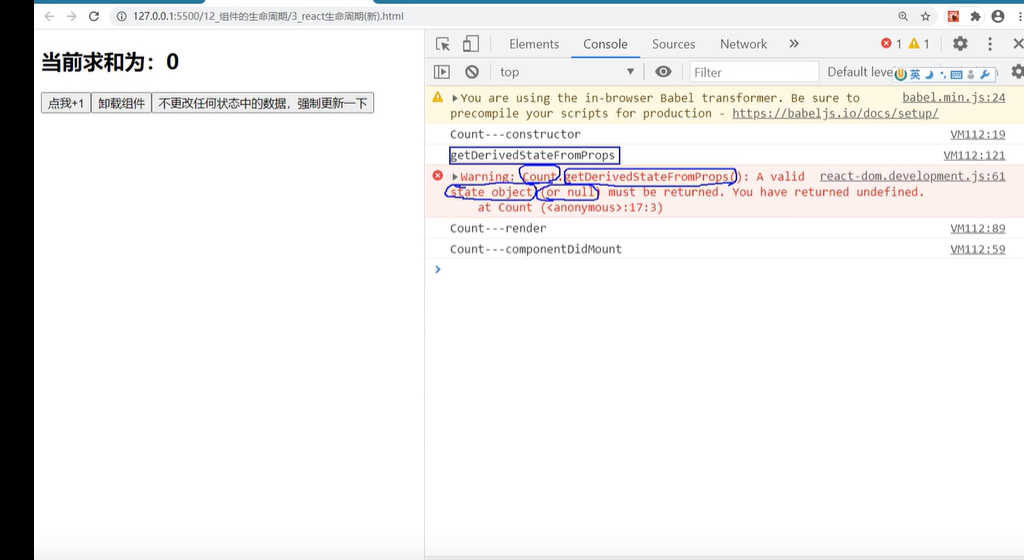The height and width of the screenshot is (560, 1024).
Task: Open the babeljs.io docs setup link
Action: point(835,114)
